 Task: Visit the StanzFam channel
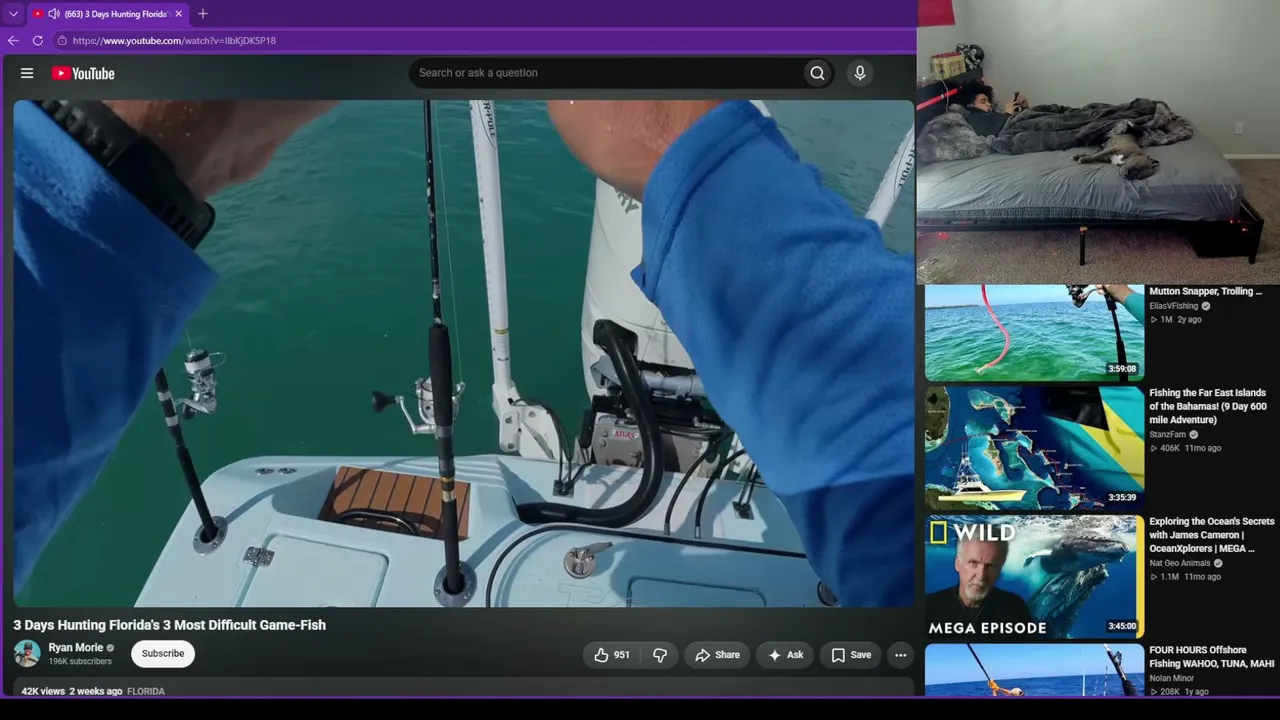(x=1168, y=435)
